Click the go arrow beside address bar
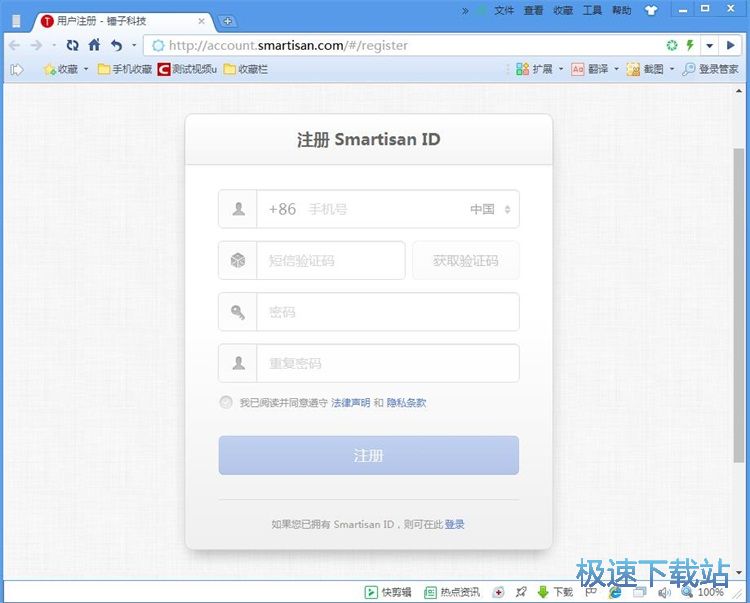The height and width of the screenshot is (603, 750). point(730,45)
